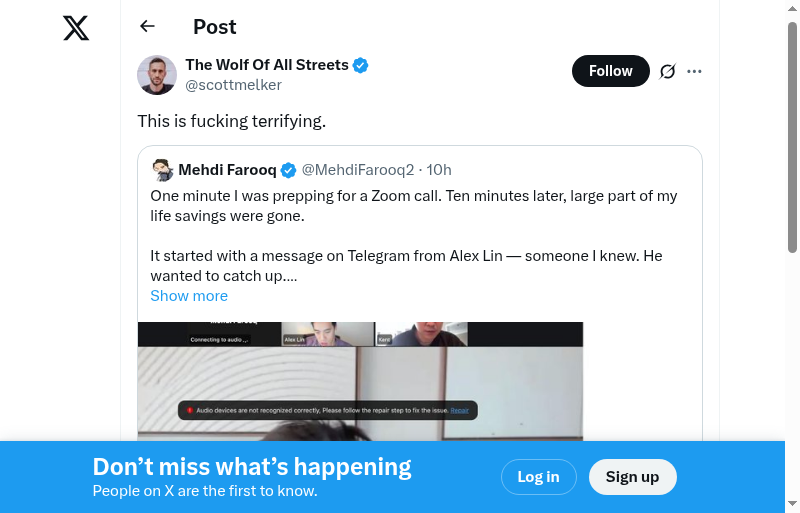Click verified badge next to Wolf Of All Streets

point(361,65)
